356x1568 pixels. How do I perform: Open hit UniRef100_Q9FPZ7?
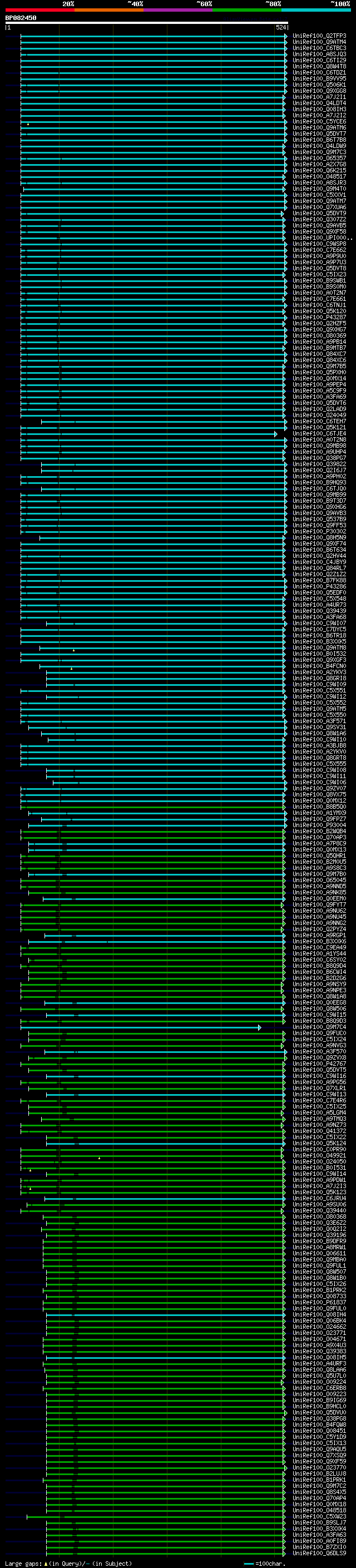pos(319,819)
